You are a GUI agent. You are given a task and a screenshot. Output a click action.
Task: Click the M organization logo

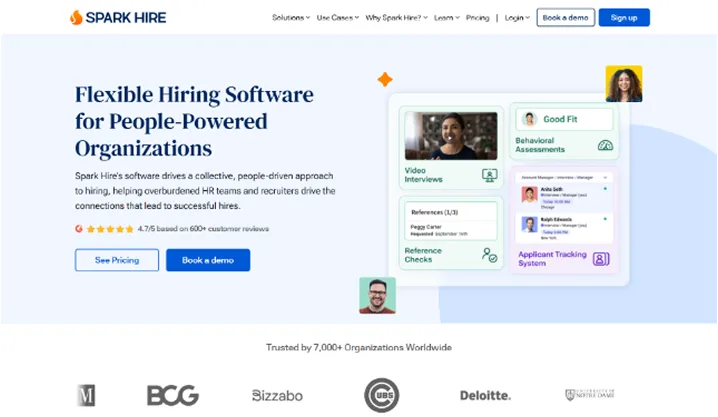pyautogui.click(x=86, y=395)
